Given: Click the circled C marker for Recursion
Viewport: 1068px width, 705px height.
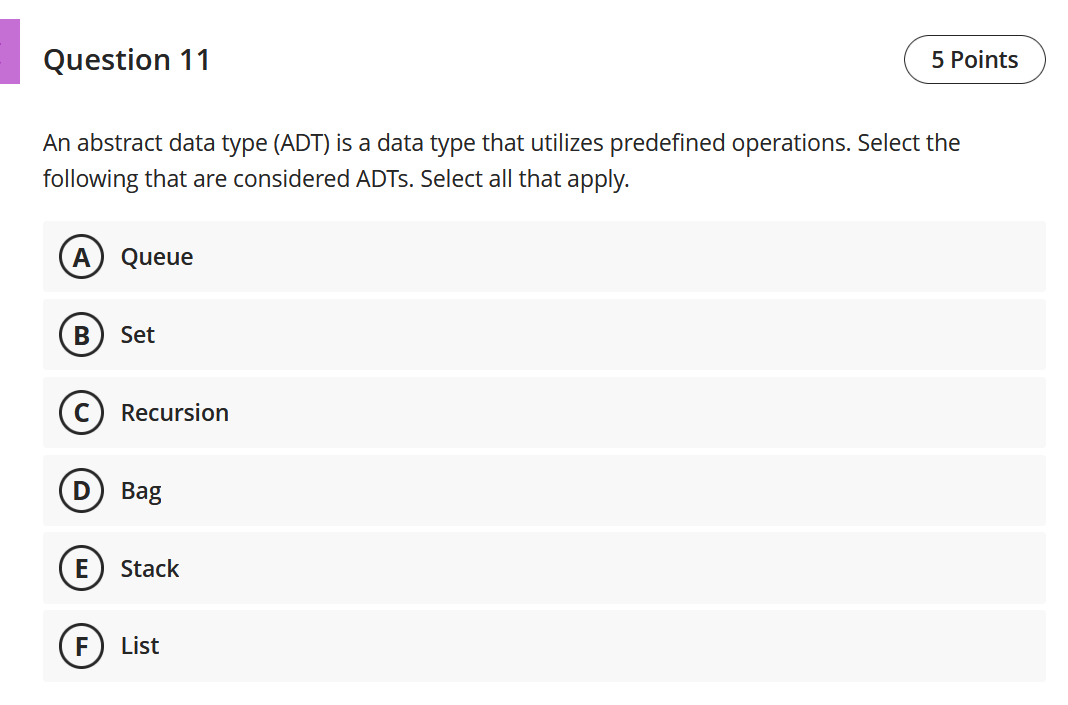Looking at the screenshot, I should (81, 412).
